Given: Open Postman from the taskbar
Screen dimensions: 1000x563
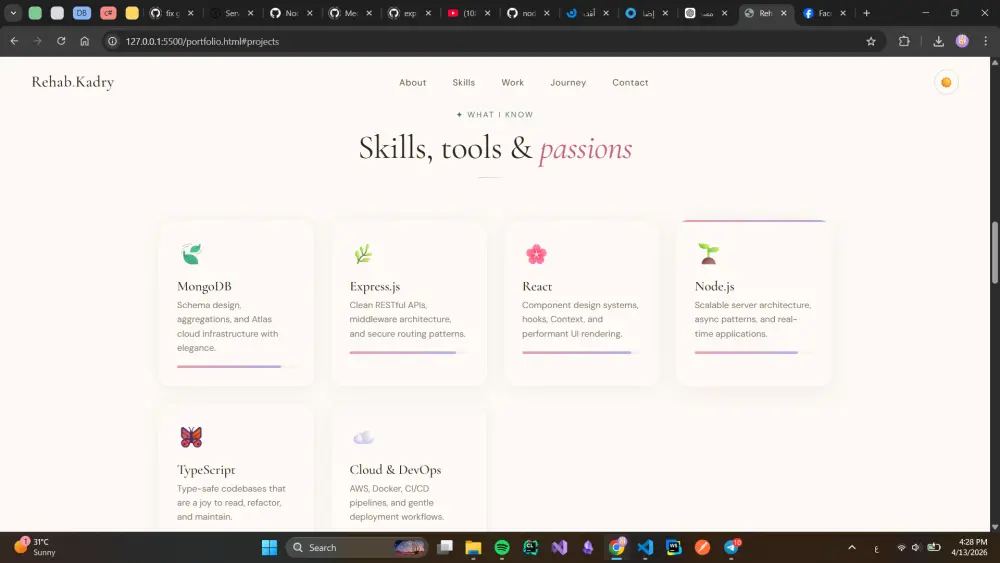Looking at the screenshot, I should [702, 548].
